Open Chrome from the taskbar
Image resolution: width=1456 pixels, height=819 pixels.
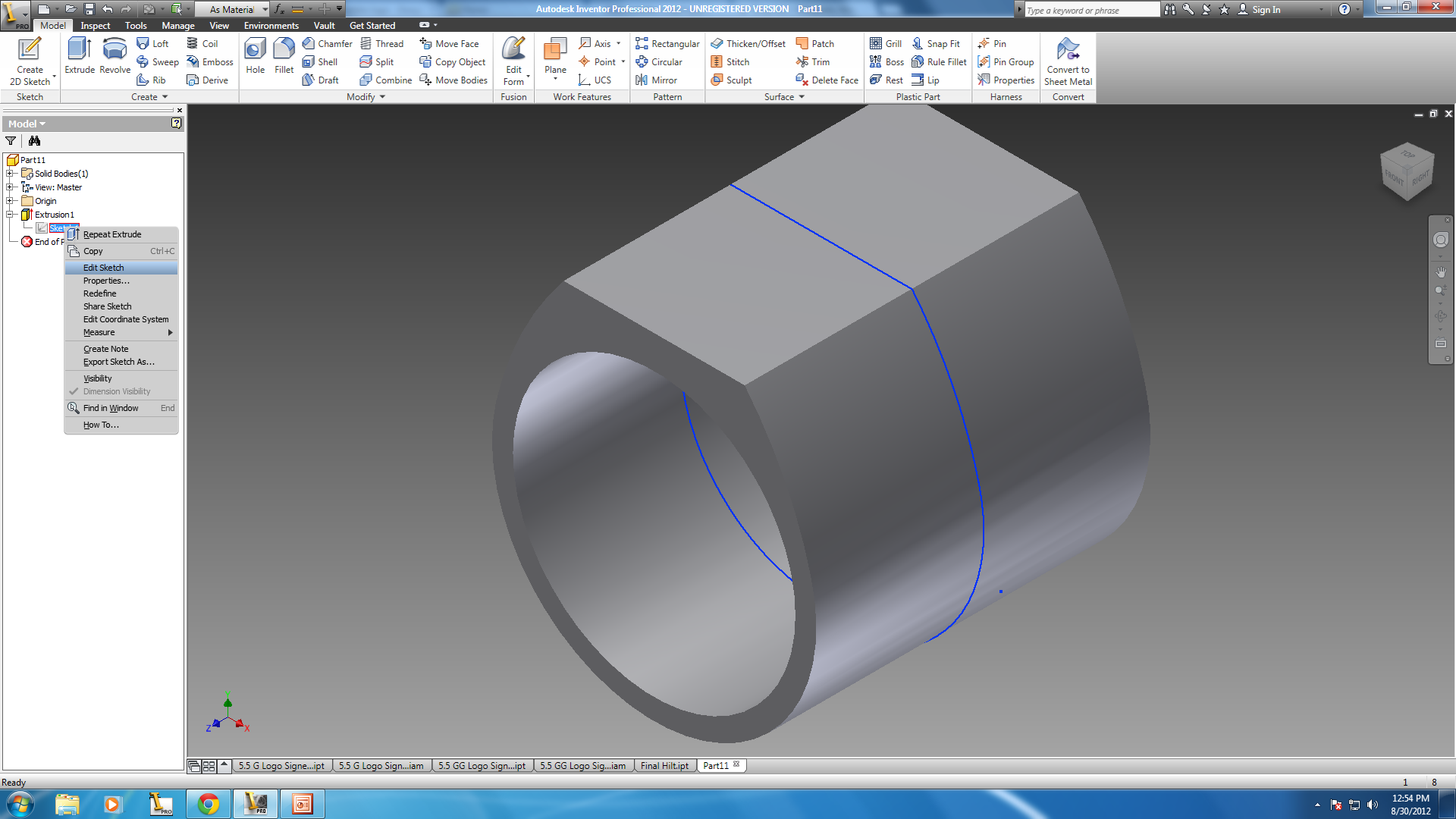click(209, 804)
